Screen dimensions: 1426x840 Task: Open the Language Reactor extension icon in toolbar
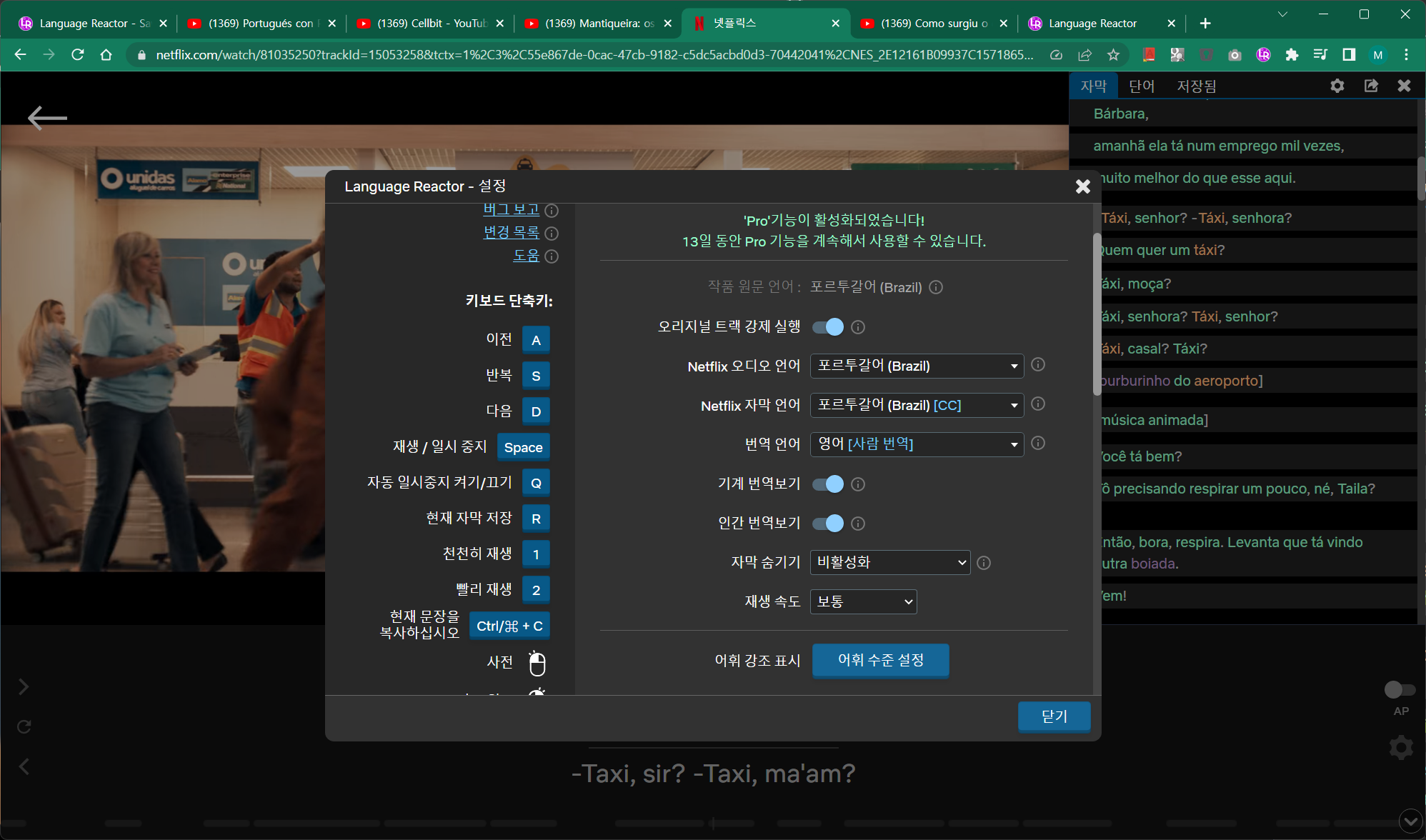(1263, 55)
